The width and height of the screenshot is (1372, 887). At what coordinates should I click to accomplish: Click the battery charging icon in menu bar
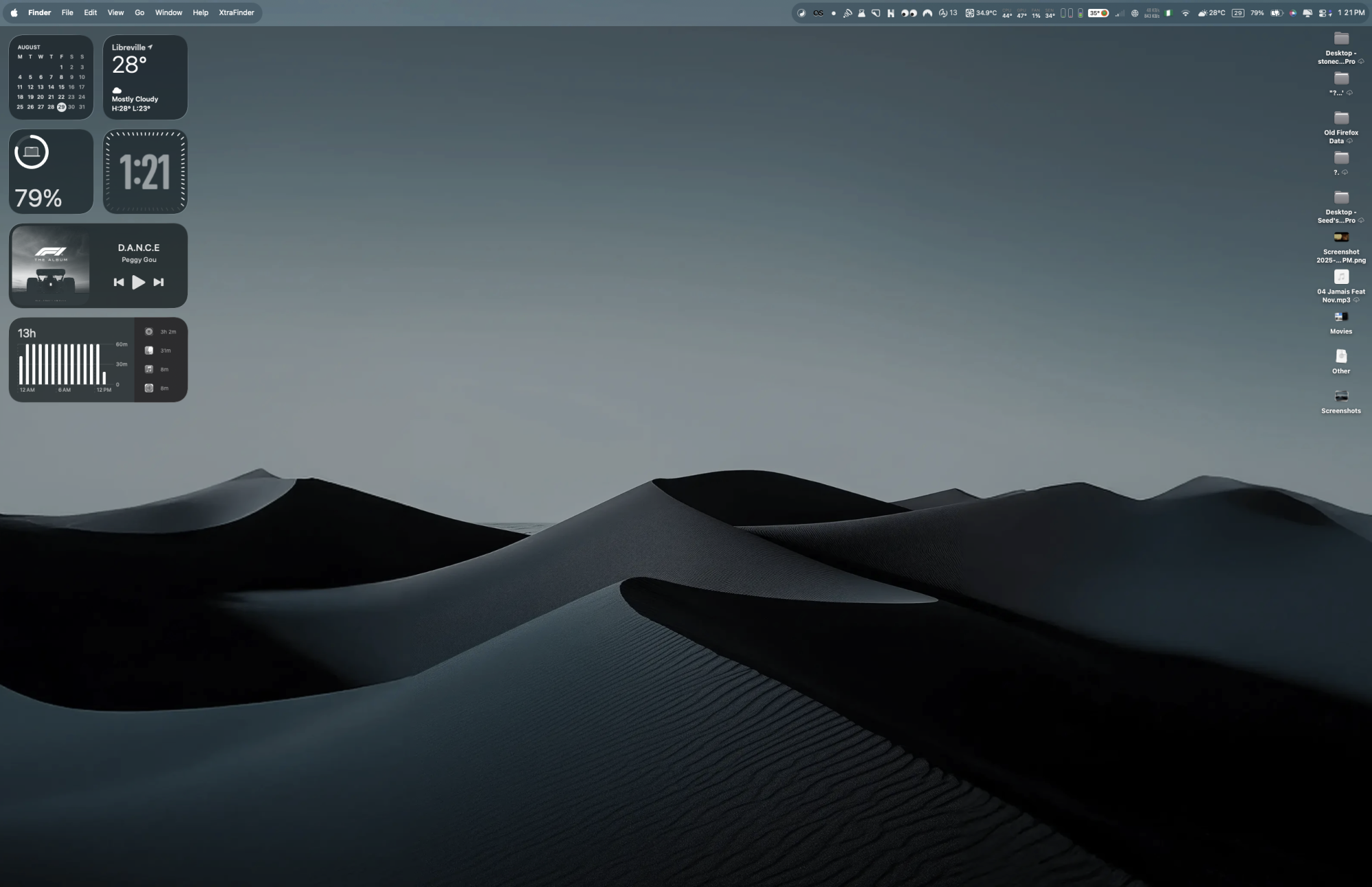(1276, 13)
